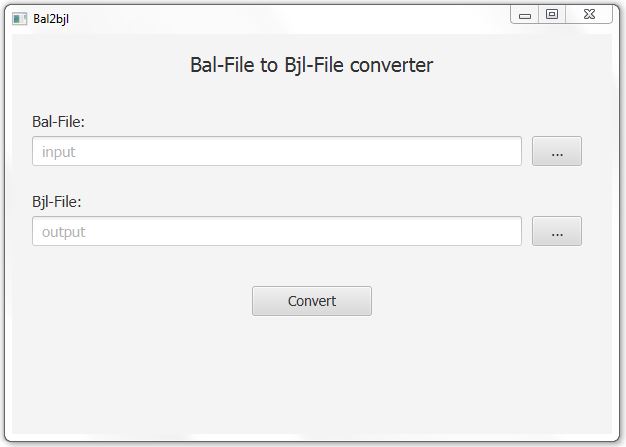Start the Bal to Bjl conversion

[x=311, y=301]
